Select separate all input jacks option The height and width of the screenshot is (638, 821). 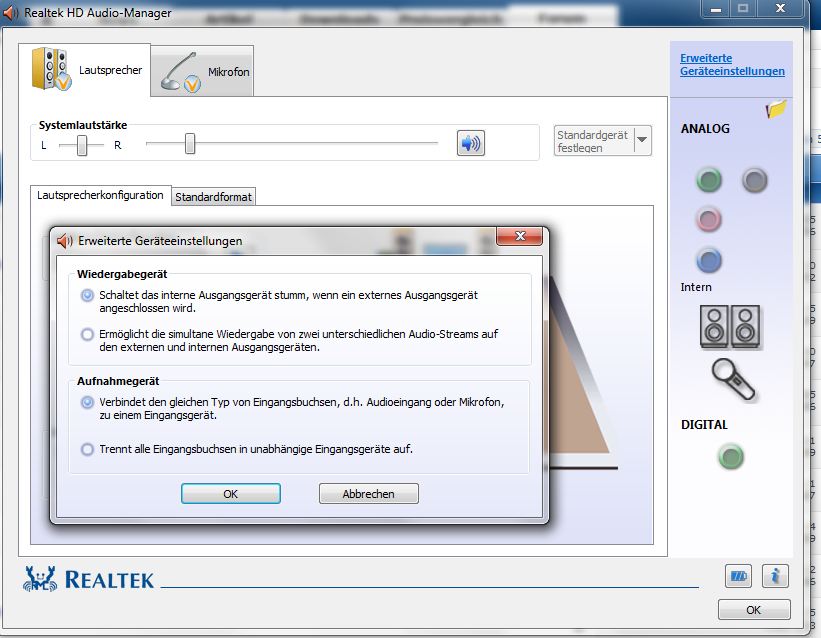click(87, 449)
